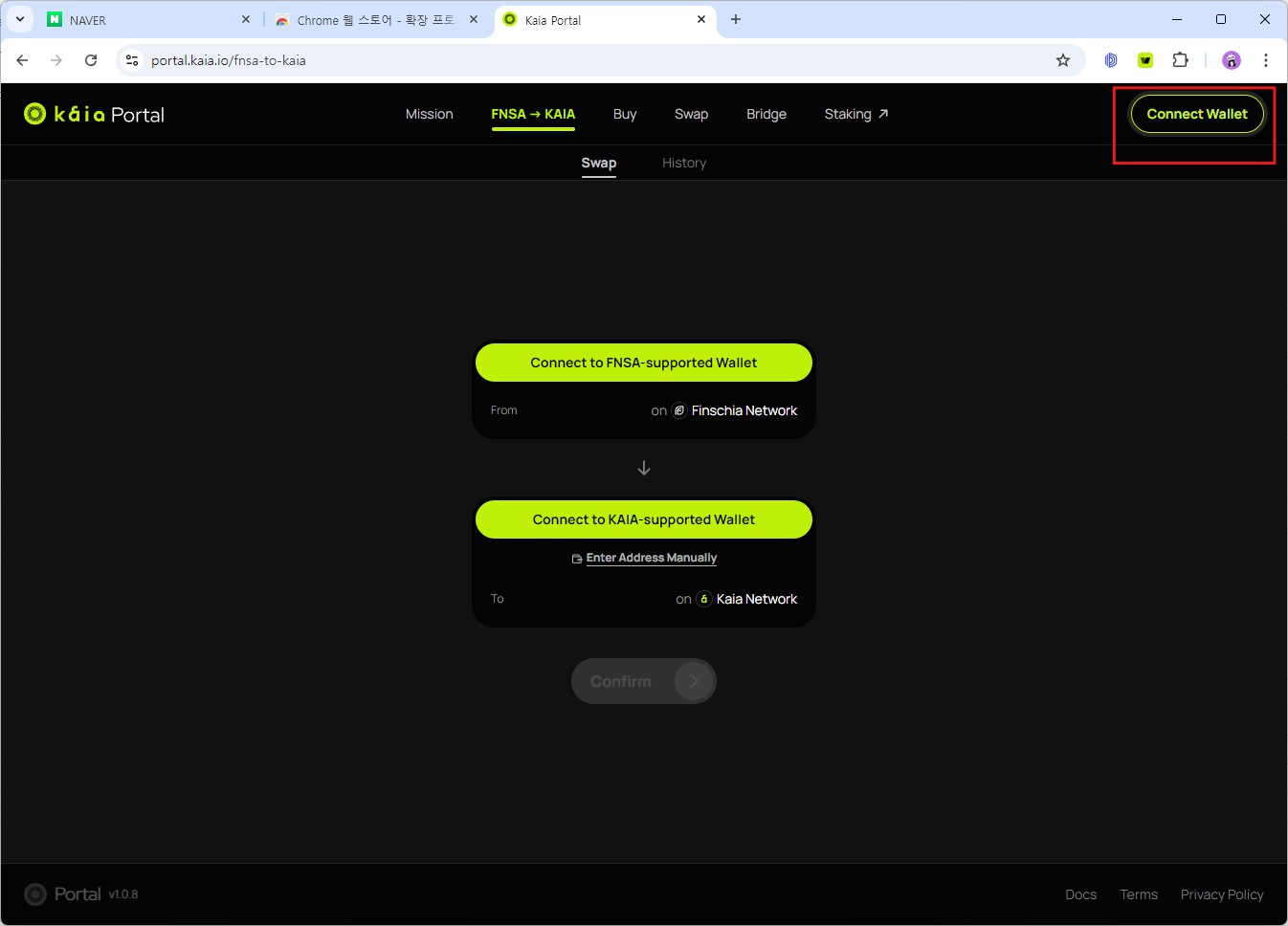Open the Swap item in top navigation

point(691,114)
